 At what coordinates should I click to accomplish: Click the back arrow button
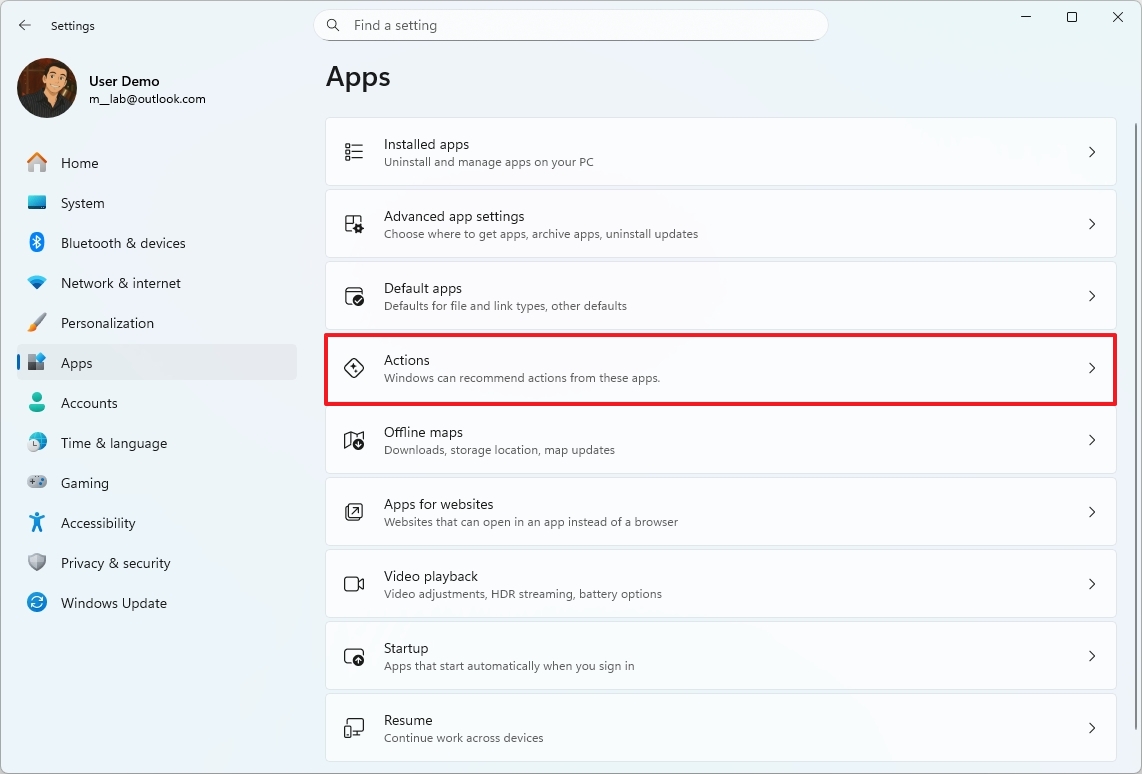click(x=24, y=25)
